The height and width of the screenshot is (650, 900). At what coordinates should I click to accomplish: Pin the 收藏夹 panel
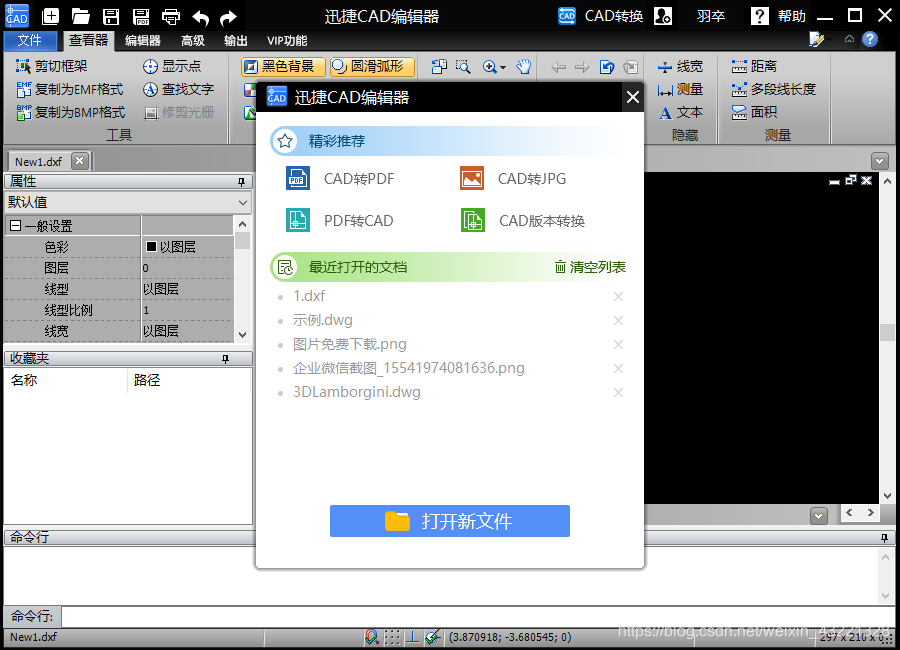226,359
